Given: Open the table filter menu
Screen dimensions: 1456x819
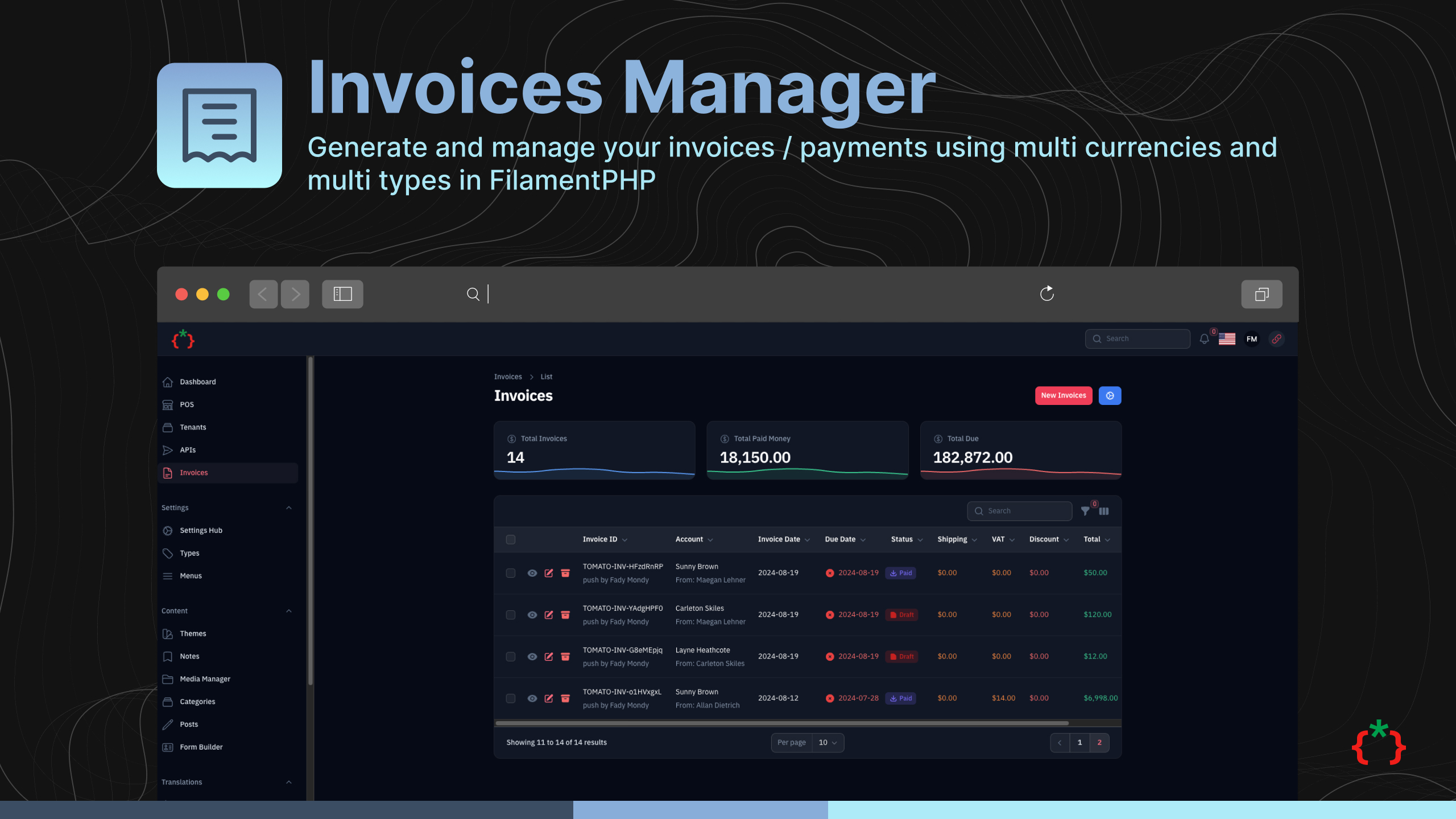Looking at the screenshot, I should pos(1085,511).
